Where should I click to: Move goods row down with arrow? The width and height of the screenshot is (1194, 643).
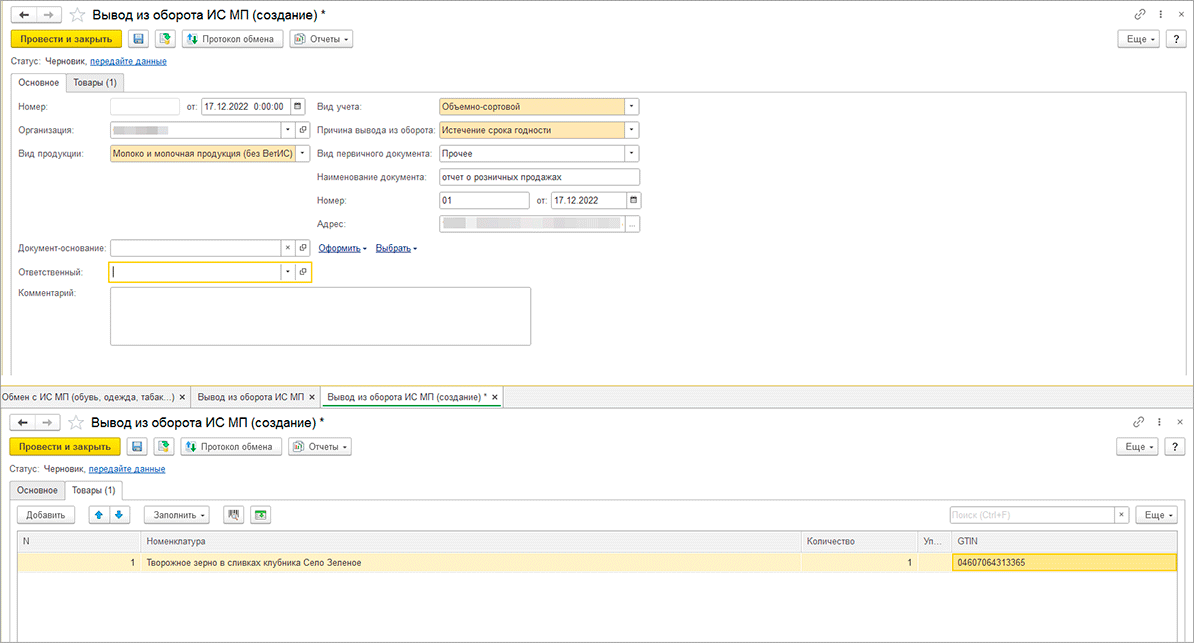(x=120, y=515)
